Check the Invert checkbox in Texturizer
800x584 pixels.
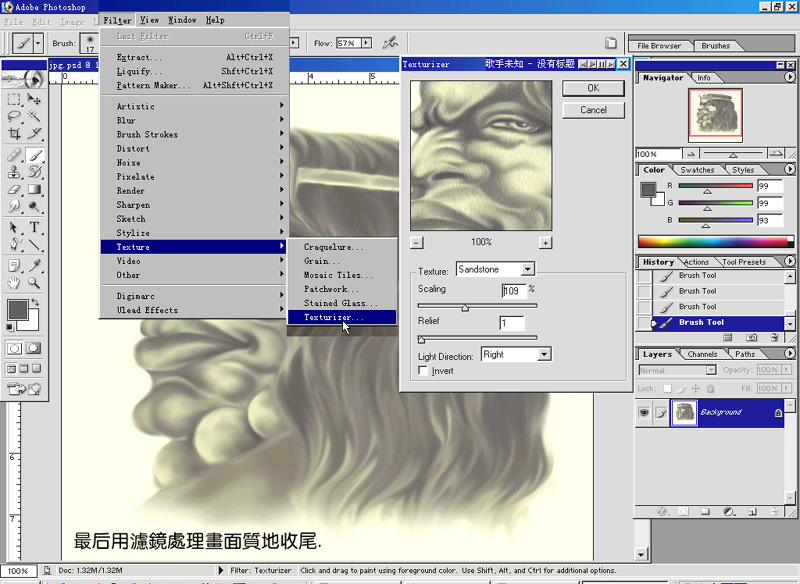pos(423,371)
